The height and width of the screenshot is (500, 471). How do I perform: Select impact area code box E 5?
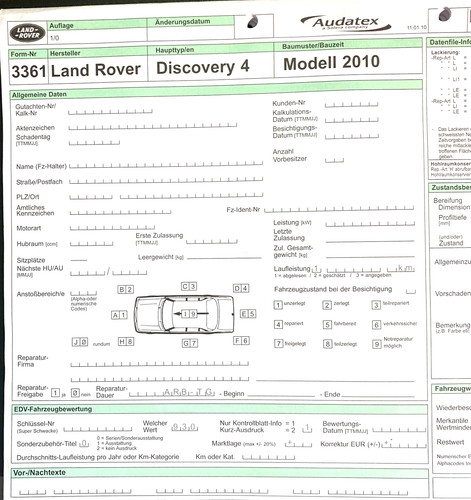click(x=248, y=314)
